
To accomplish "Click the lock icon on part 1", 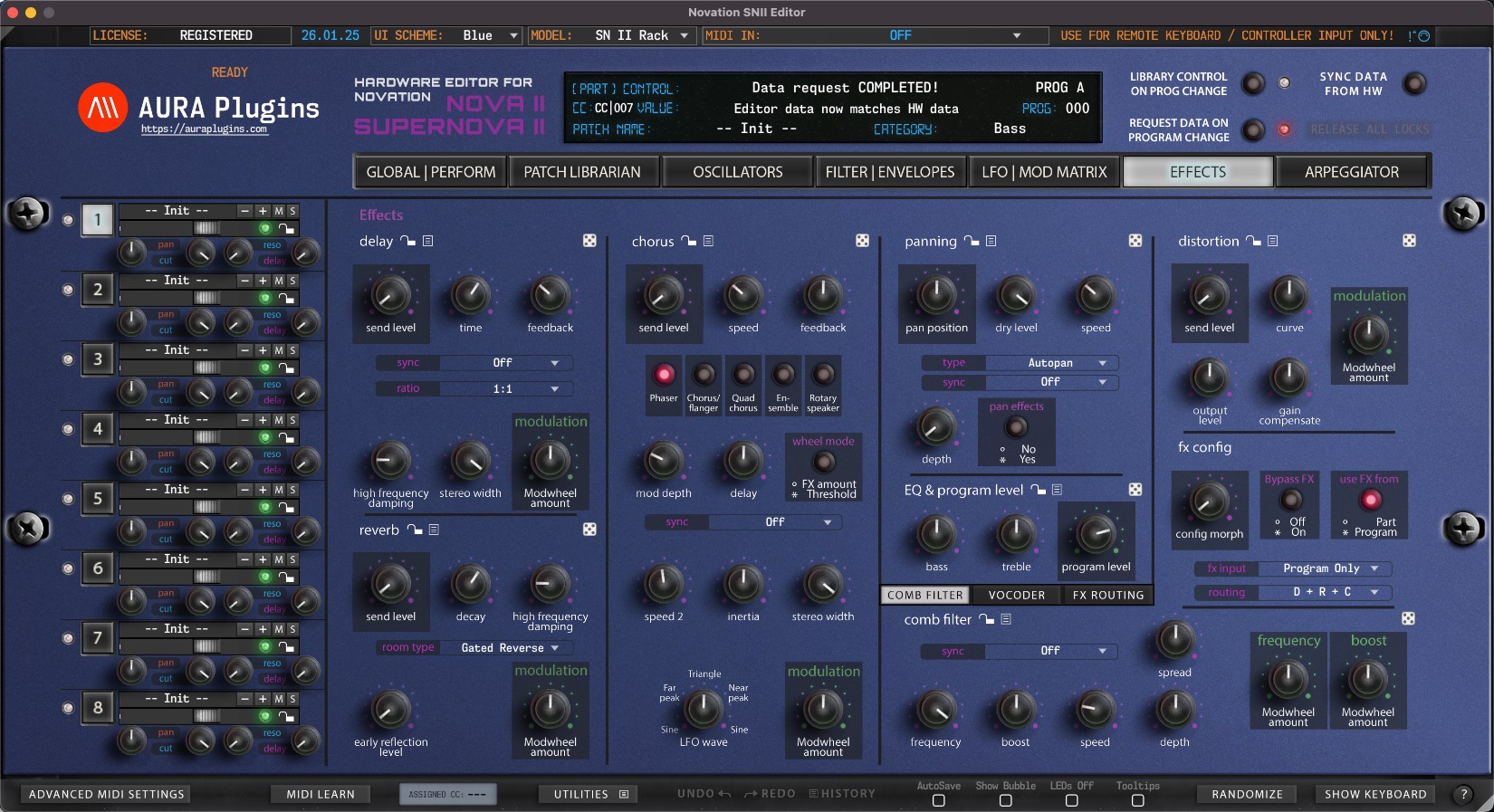I will coord(286,229).
